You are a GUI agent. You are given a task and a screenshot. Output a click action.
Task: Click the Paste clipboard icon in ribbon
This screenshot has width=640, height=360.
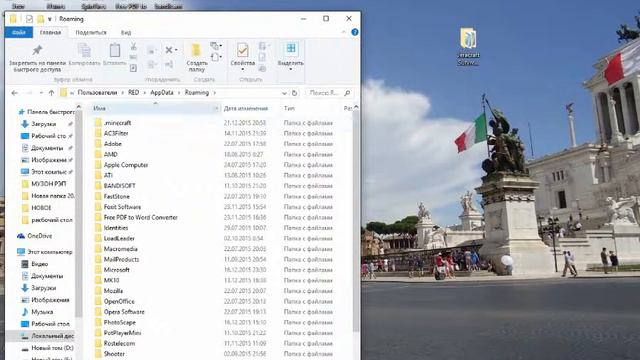[115, 51]
